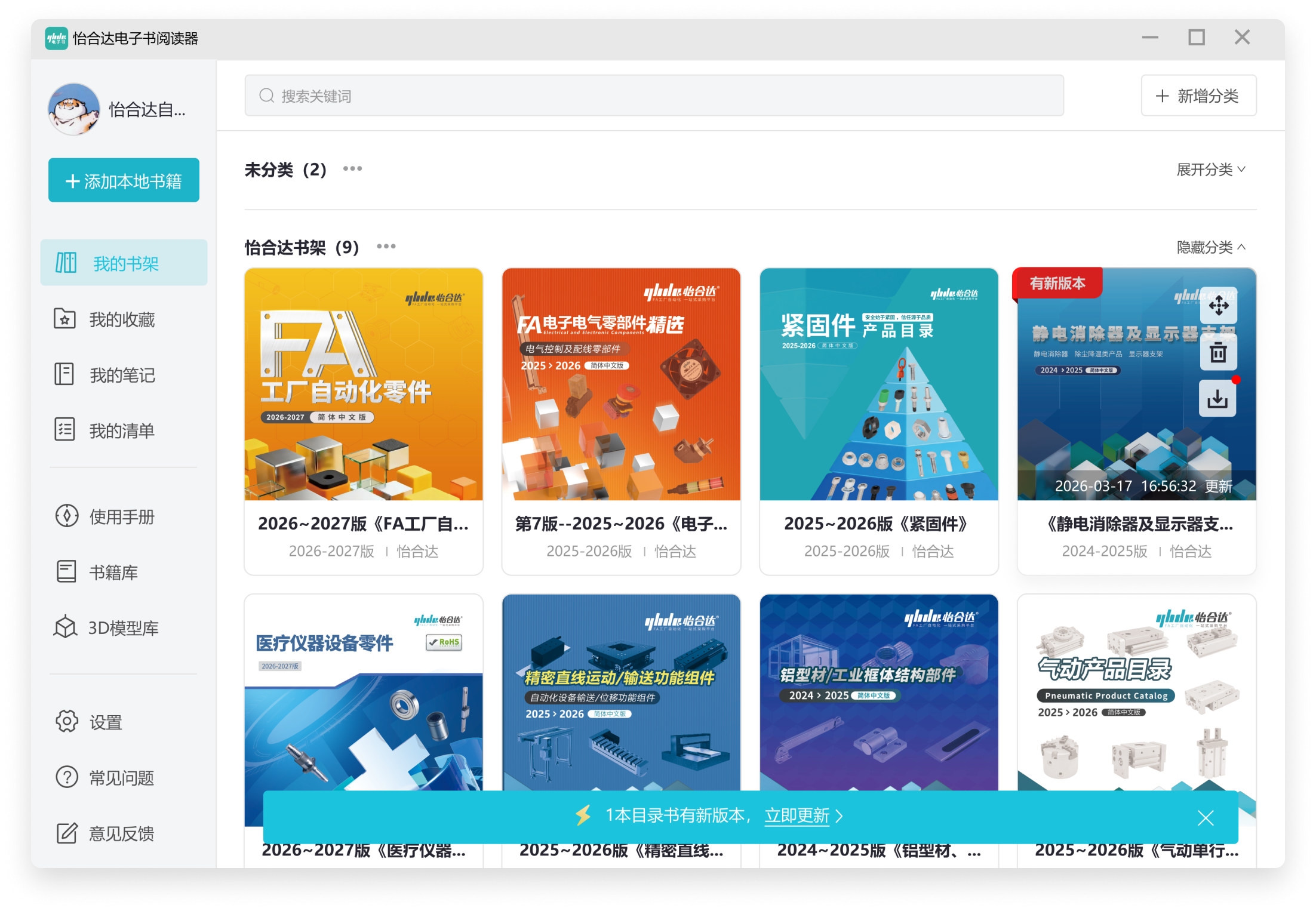
Task: Click 添加本地书籍 button
Action: click(124, 180)
